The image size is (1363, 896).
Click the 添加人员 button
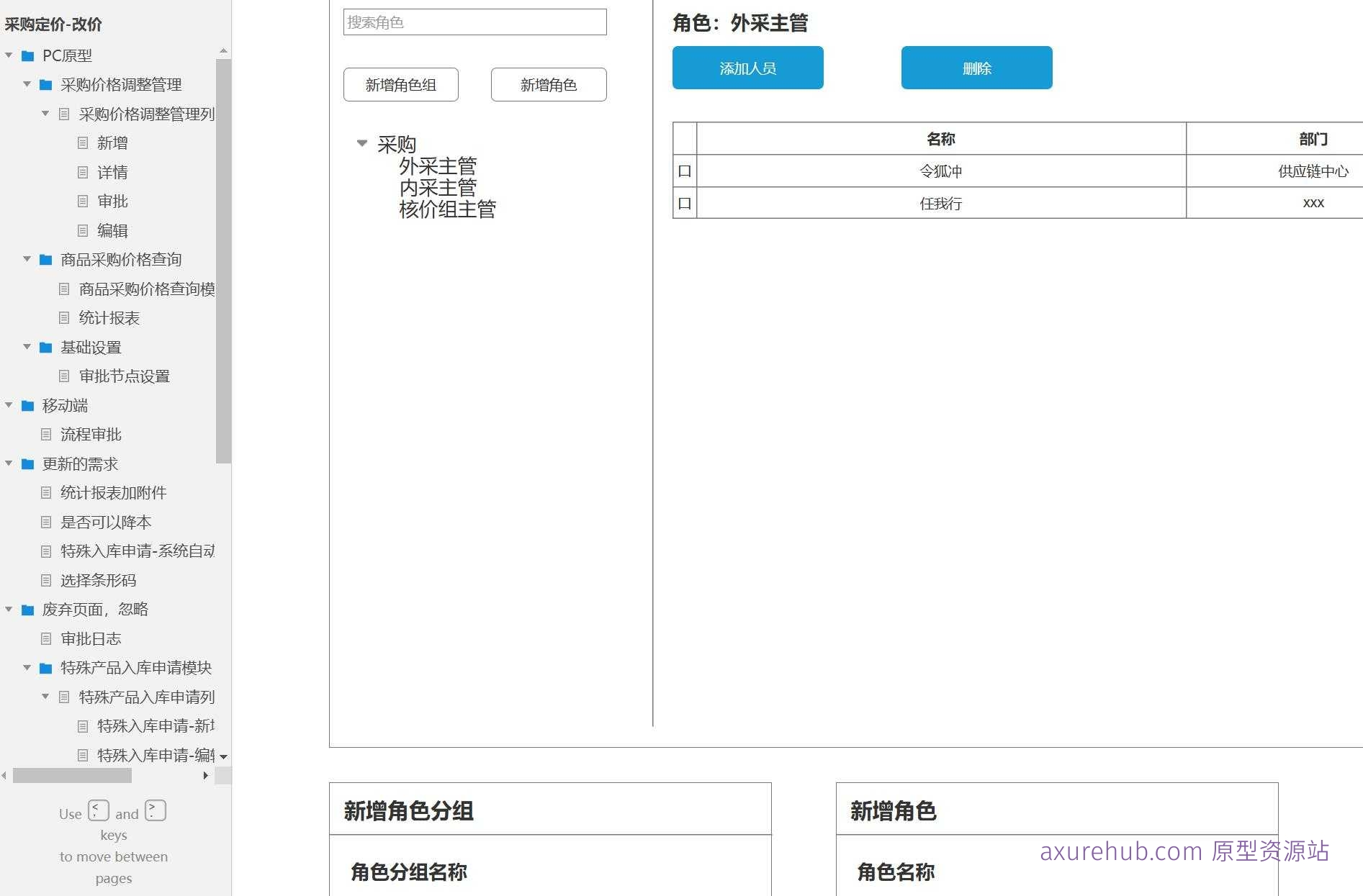click(x=747, y=68)
